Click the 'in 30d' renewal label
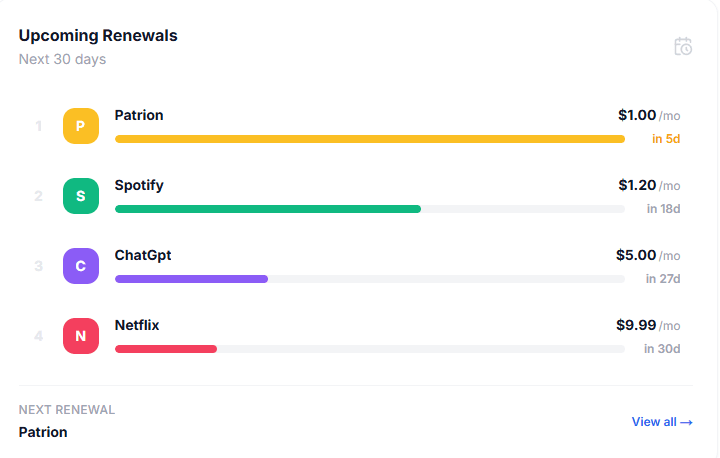The width and height of the screenshot is (720, 458). (x=662, y=349)
